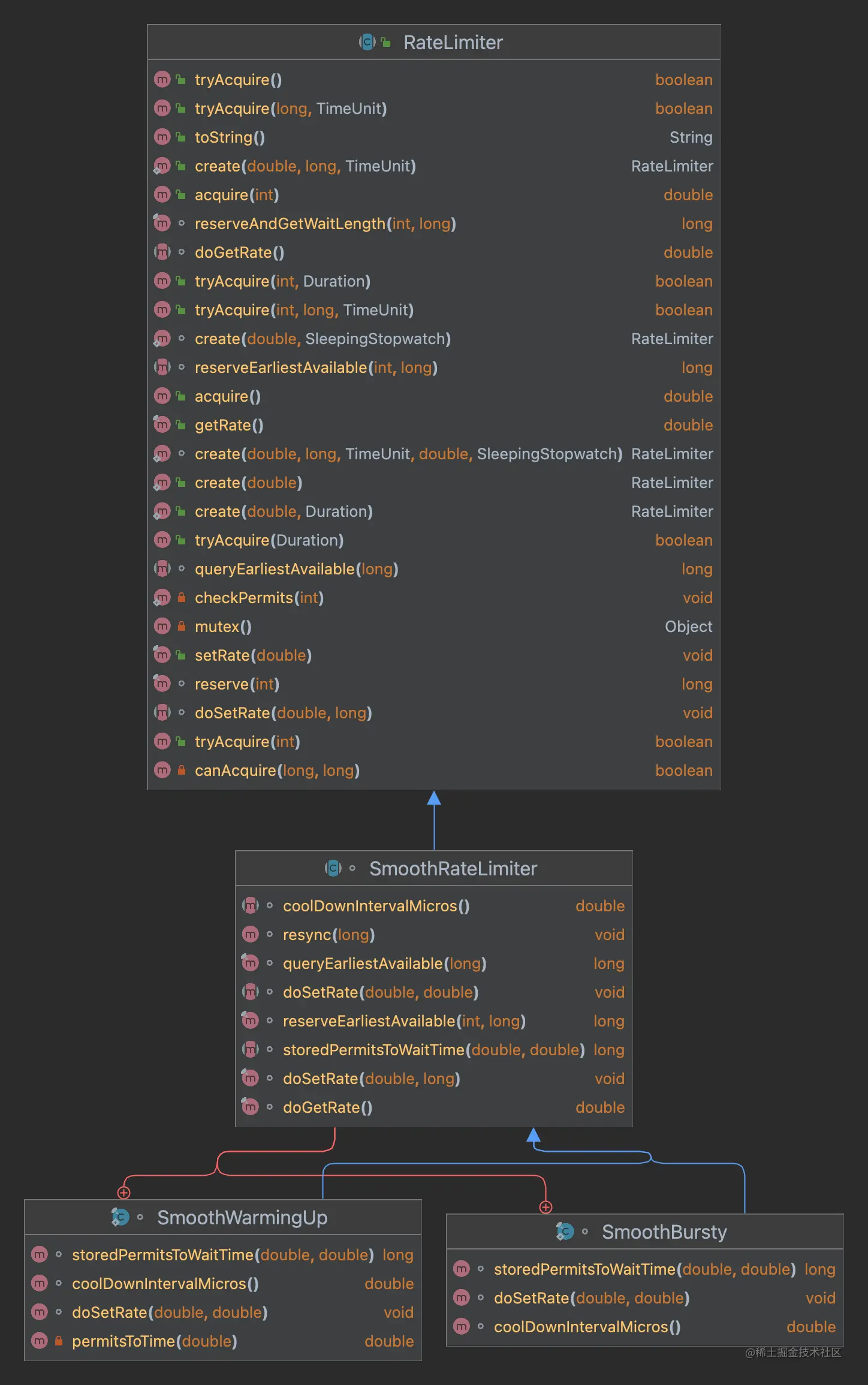
Task: Click lock icon beside mutex()
Action: [x=181, y=626]
